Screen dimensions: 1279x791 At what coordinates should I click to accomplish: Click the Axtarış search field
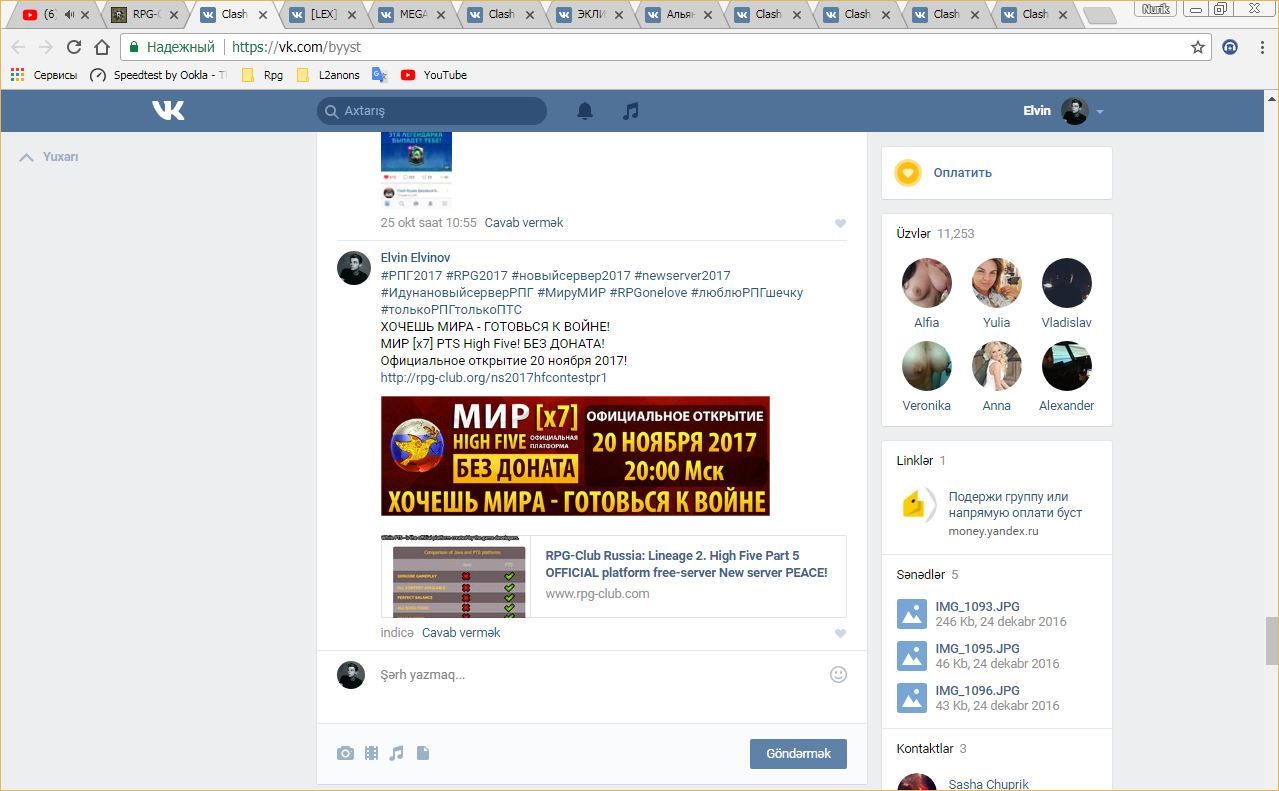coord(432,111)
